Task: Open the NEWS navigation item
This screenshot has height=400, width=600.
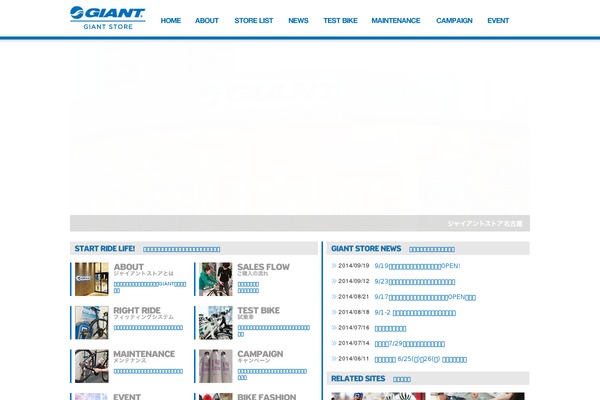Action: (298, 21)
